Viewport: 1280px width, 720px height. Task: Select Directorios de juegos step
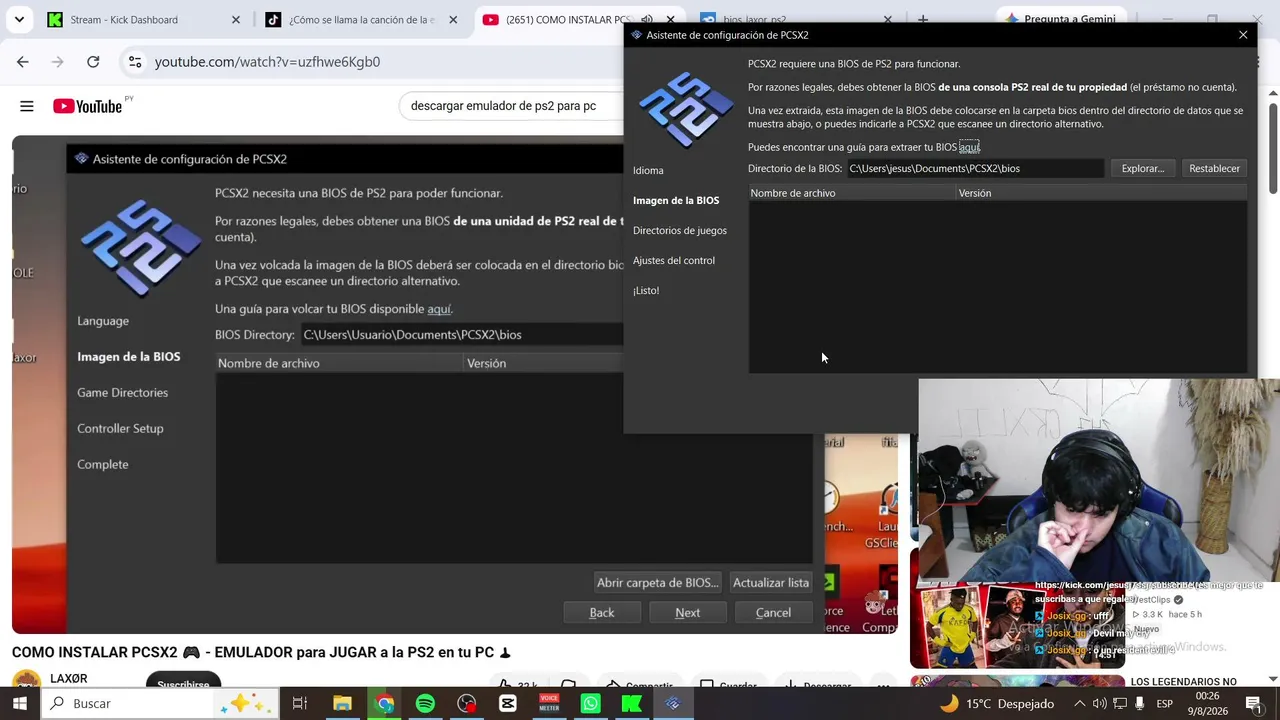click(x=680, y=230)
